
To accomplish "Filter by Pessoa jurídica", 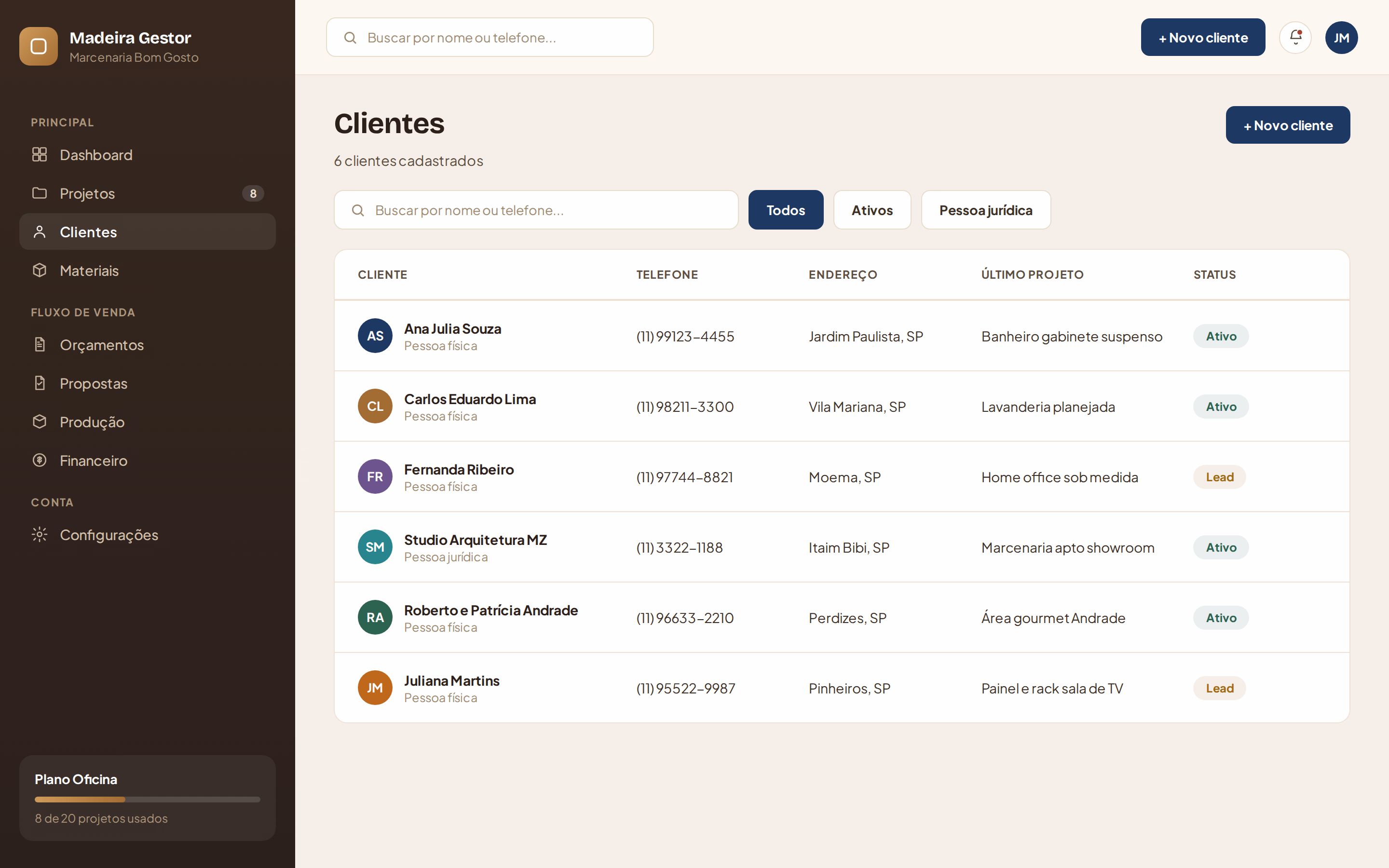I will [985, 210].
